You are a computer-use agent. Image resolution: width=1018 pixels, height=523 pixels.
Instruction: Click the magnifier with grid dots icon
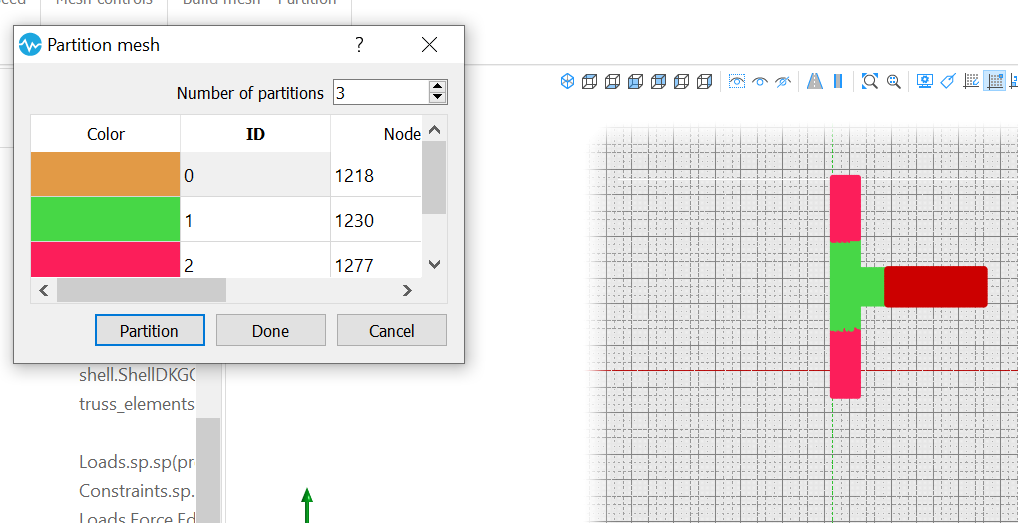tap(893, 81)
